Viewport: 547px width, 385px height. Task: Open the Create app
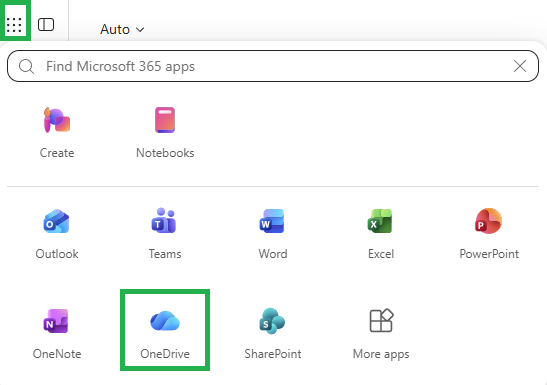[57, 133]
